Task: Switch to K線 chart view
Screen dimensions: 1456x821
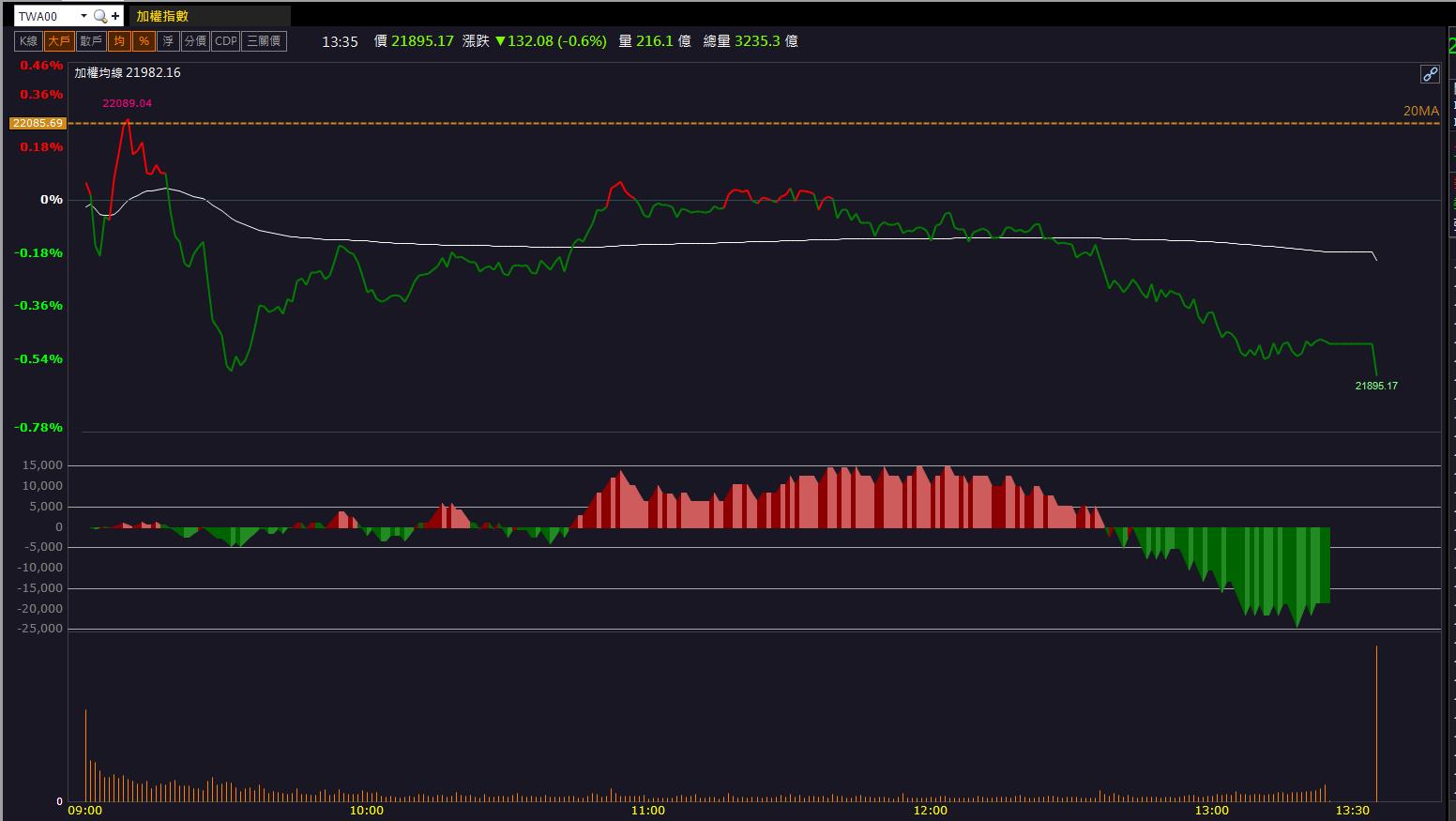Action: point(28,41)
